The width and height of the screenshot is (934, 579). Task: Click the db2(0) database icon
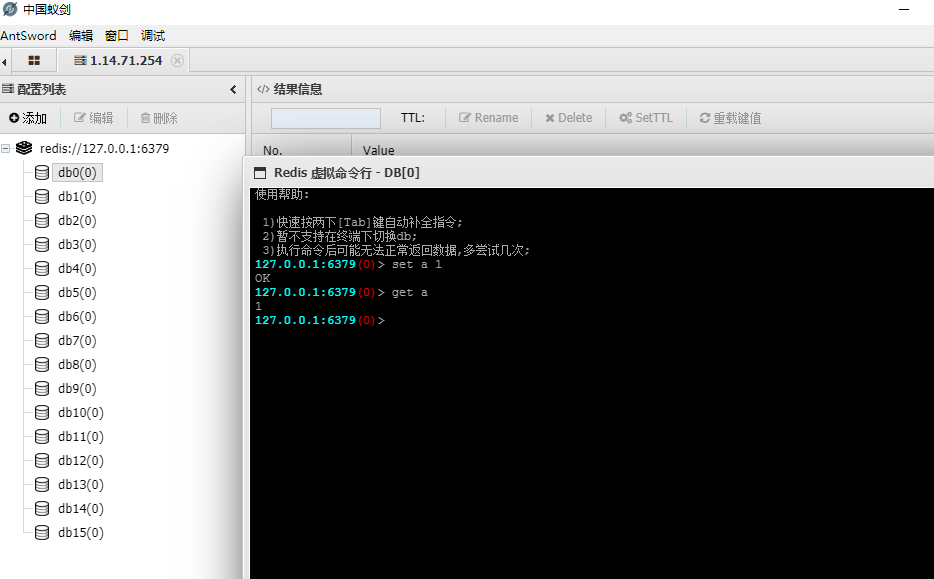[x=42, y=220]
